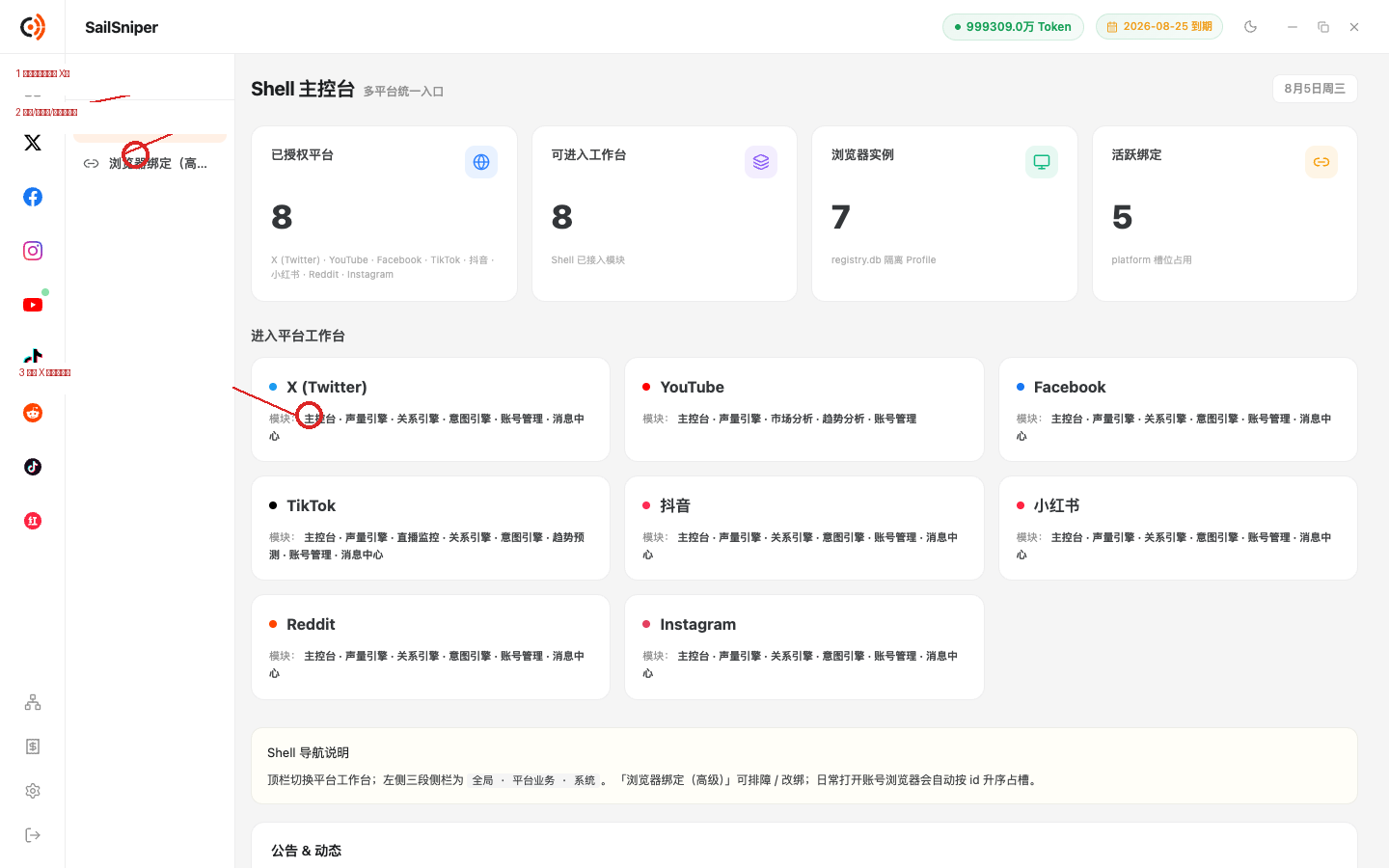Image resolution: width=1389 pixels, height=868 pixels.
Task: Click the SailSniper logo icon
Action: (x=33, y=27)
